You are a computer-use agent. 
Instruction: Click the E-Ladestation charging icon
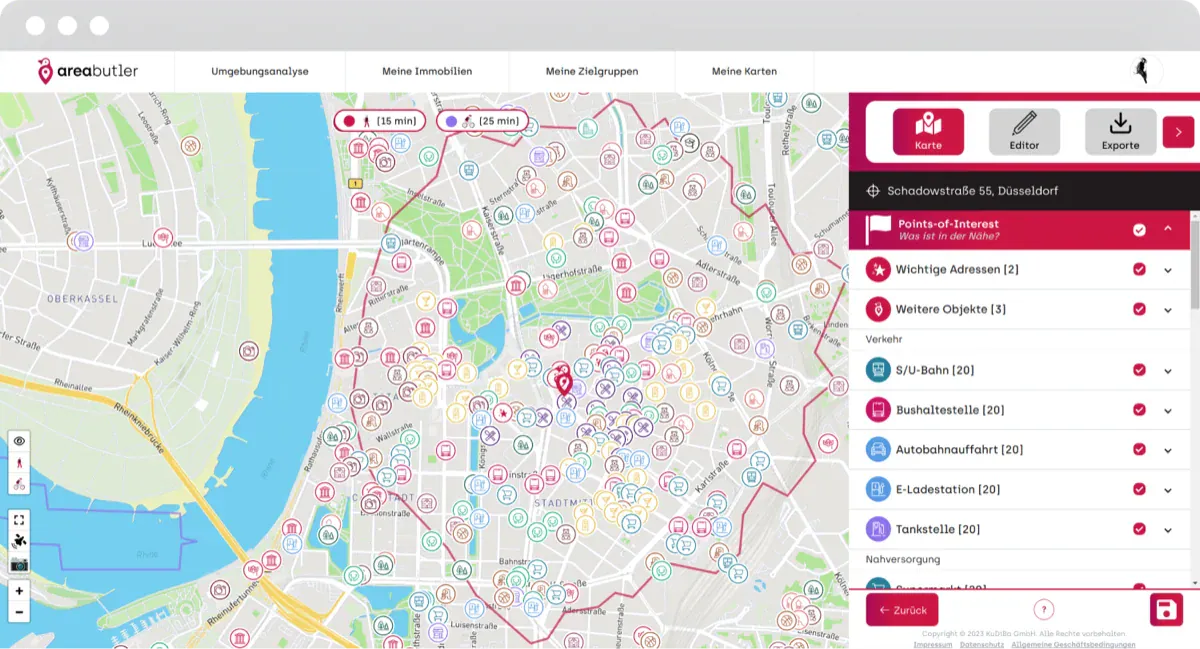coord(878,489)
